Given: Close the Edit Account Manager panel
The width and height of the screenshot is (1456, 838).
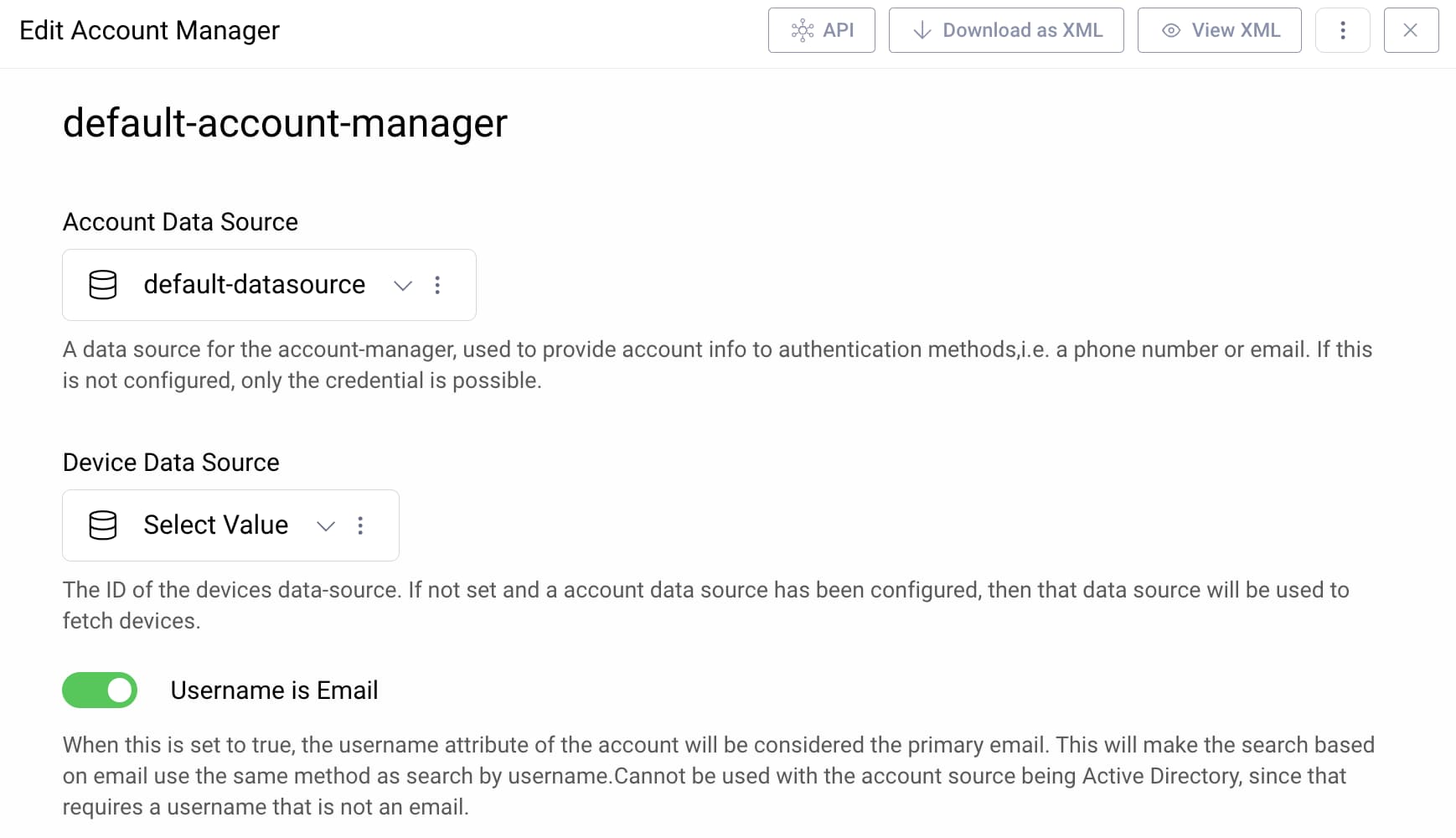Looking at the screenshot, I should coord(1411,30).
